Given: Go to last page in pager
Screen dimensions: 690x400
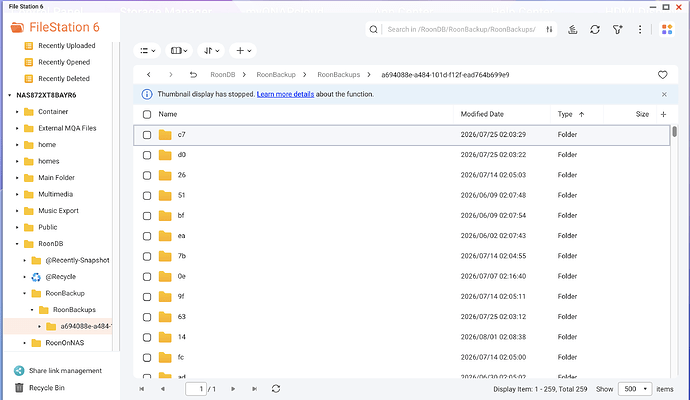Looking at the screenshot, I should (254, 389).
